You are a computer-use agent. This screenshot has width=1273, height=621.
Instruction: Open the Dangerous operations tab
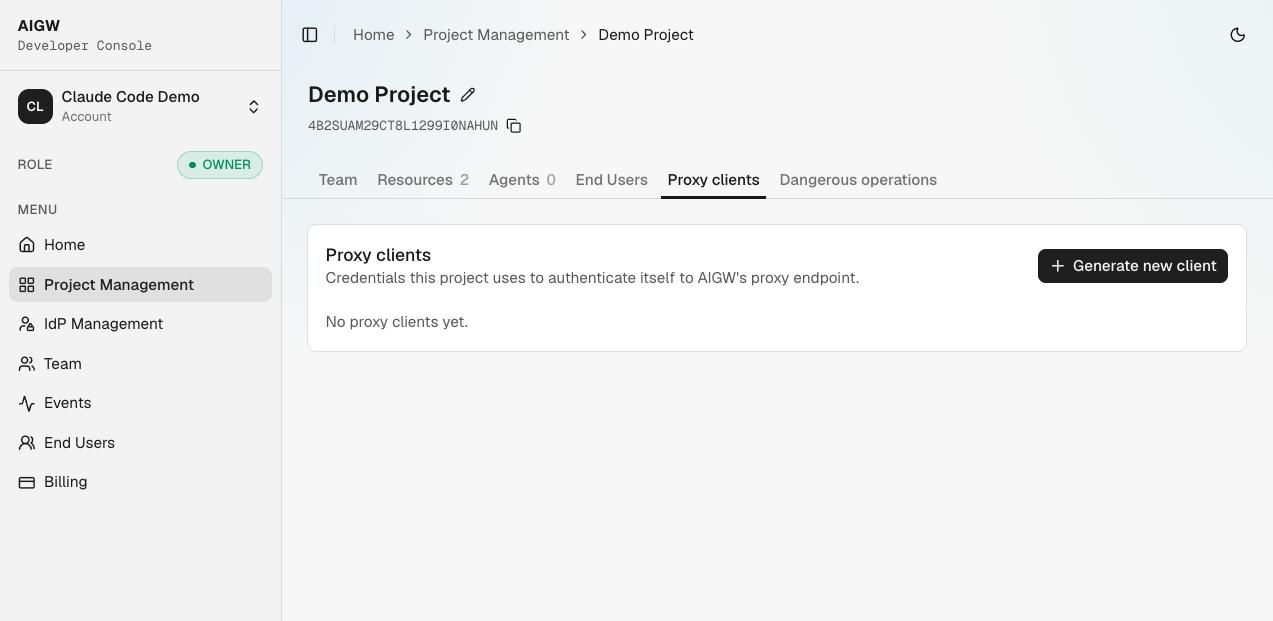pos(858,180)
